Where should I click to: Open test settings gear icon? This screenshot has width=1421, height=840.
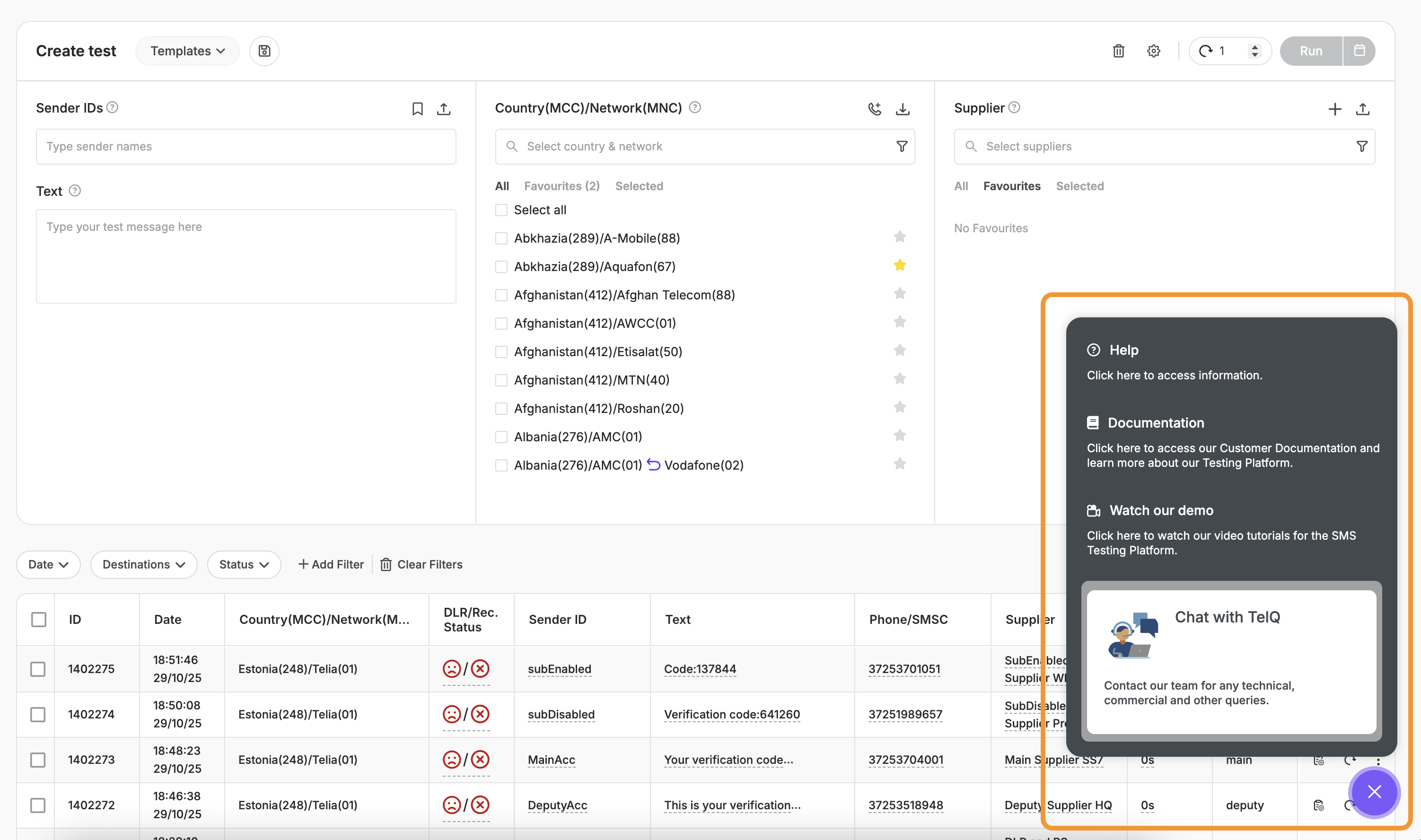coord(1153,51)
